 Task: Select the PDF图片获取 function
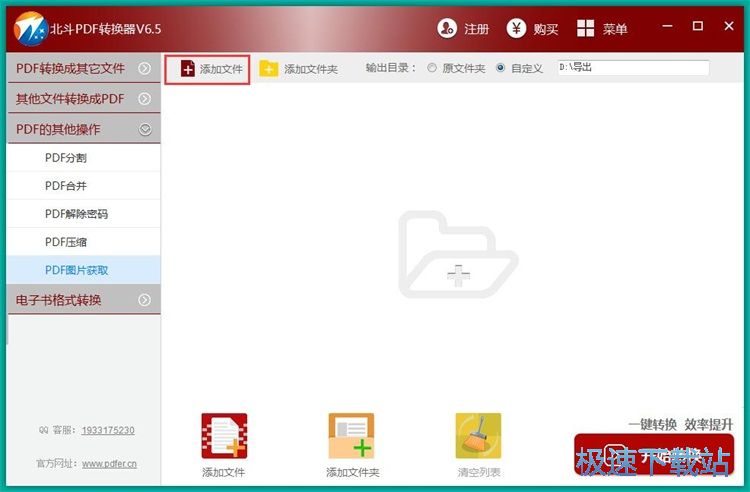coord(84,270)
